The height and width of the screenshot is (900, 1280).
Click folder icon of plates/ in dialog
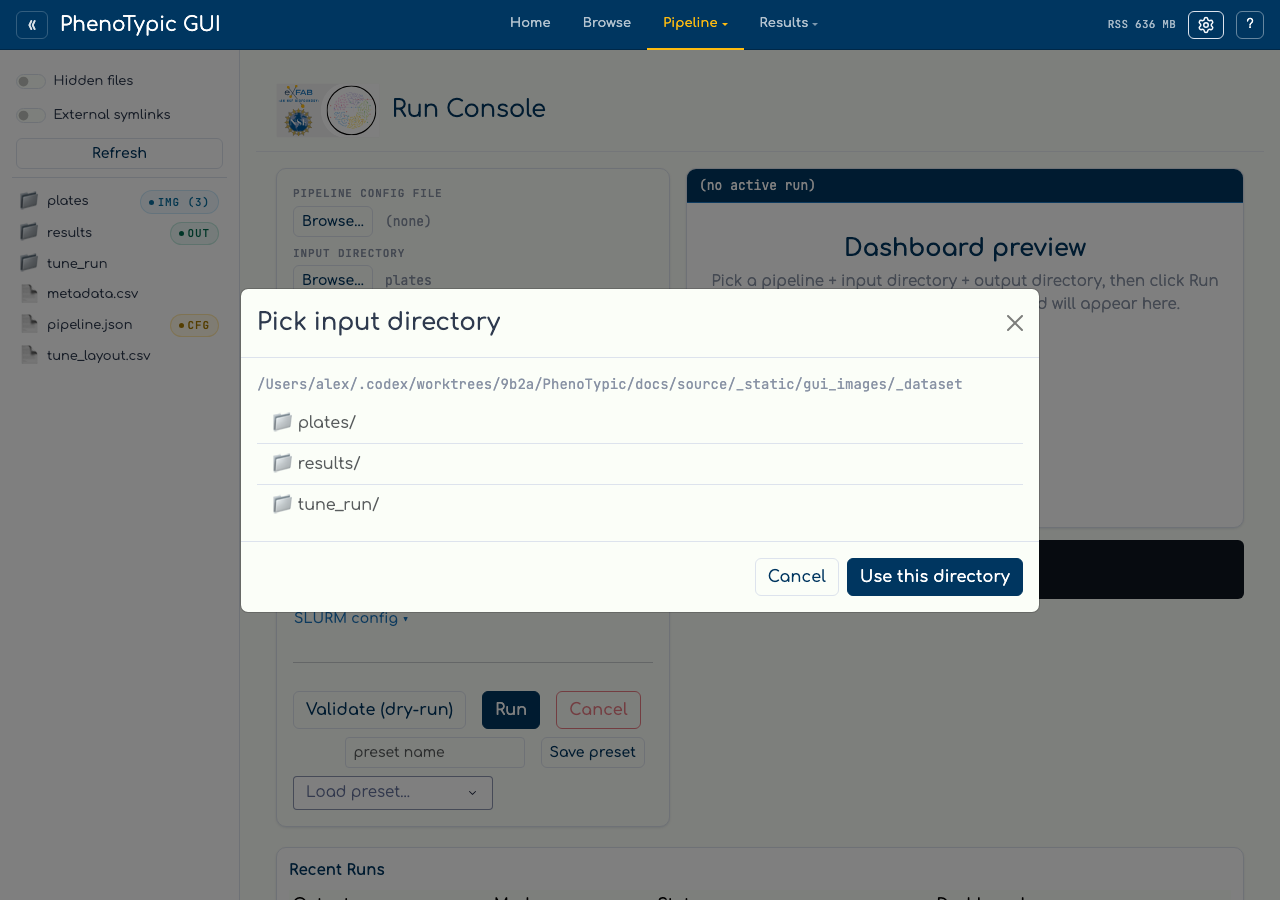click(x=282, y=422)
